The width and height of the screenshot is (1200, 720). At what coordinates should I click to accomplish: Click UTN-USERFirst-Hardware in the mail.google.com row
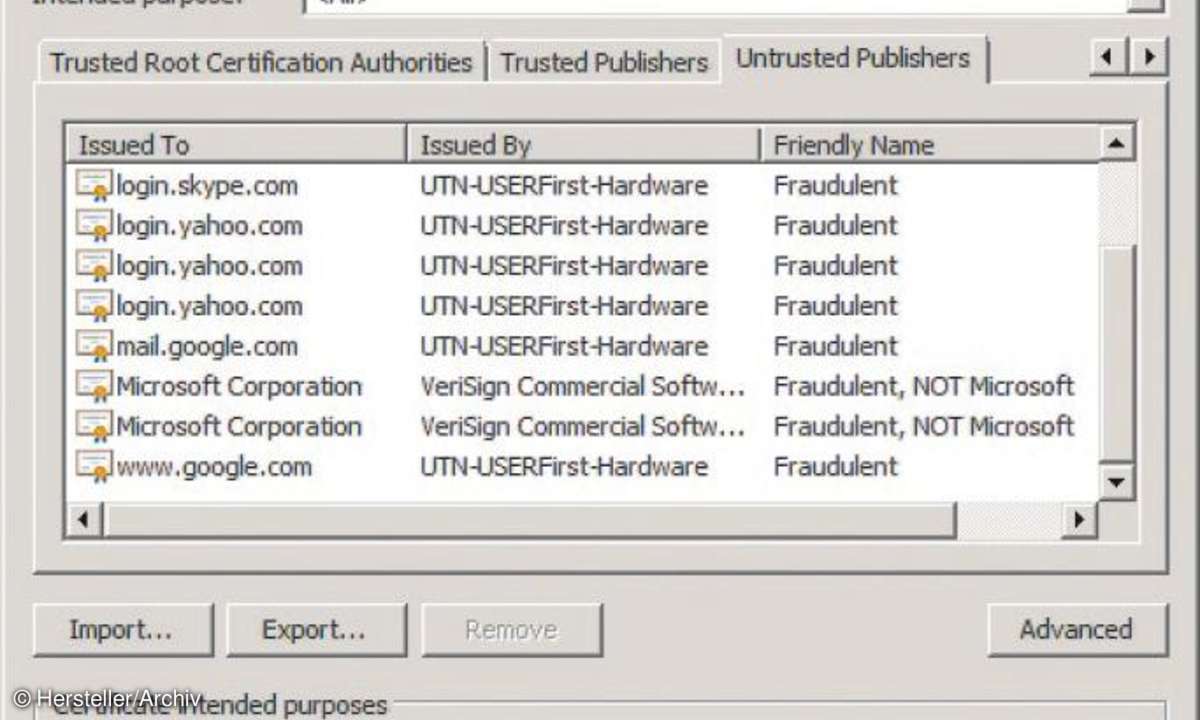[x=564, y=347]
